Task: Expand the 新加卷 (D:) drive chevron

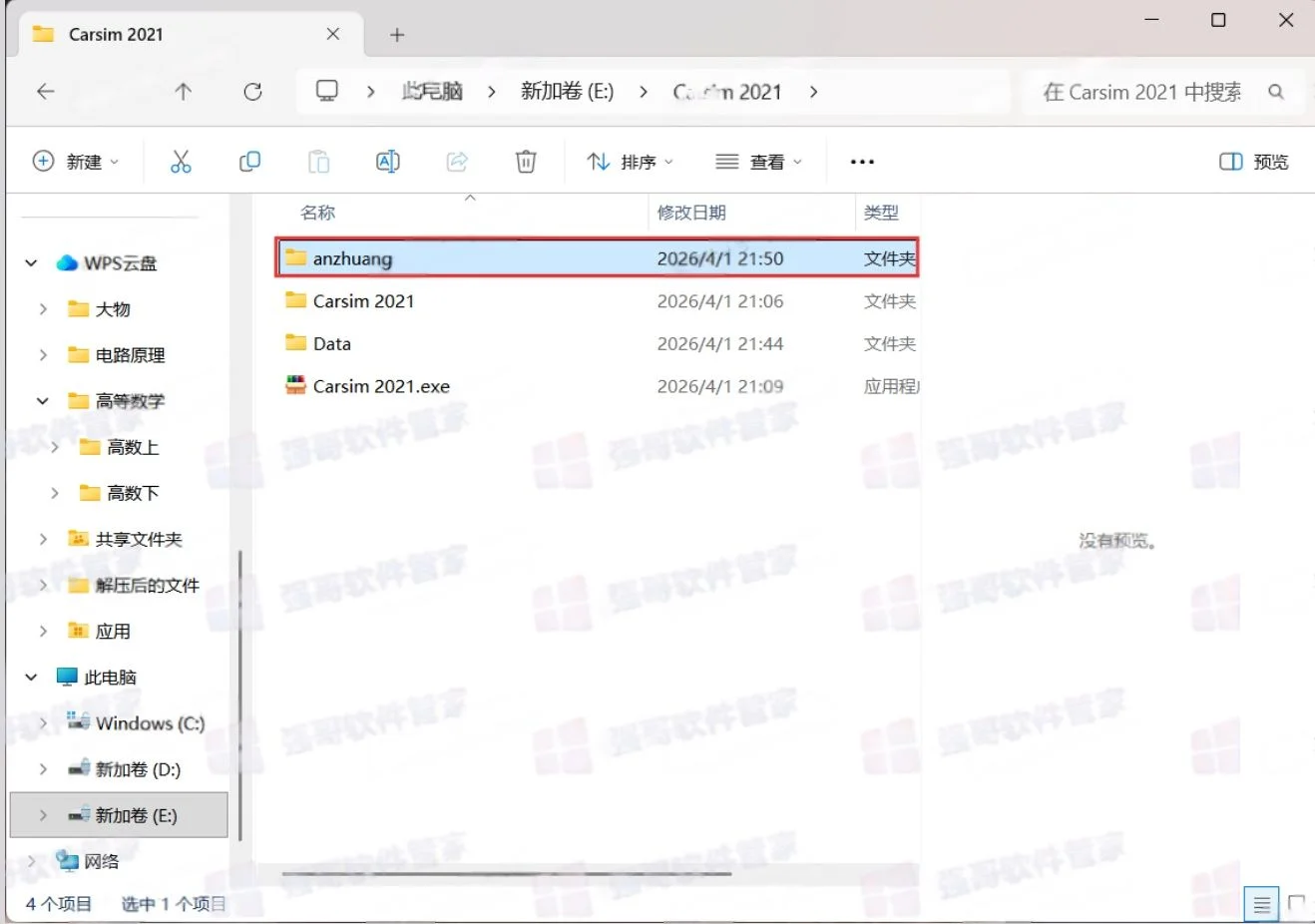Action: (43, 769)
